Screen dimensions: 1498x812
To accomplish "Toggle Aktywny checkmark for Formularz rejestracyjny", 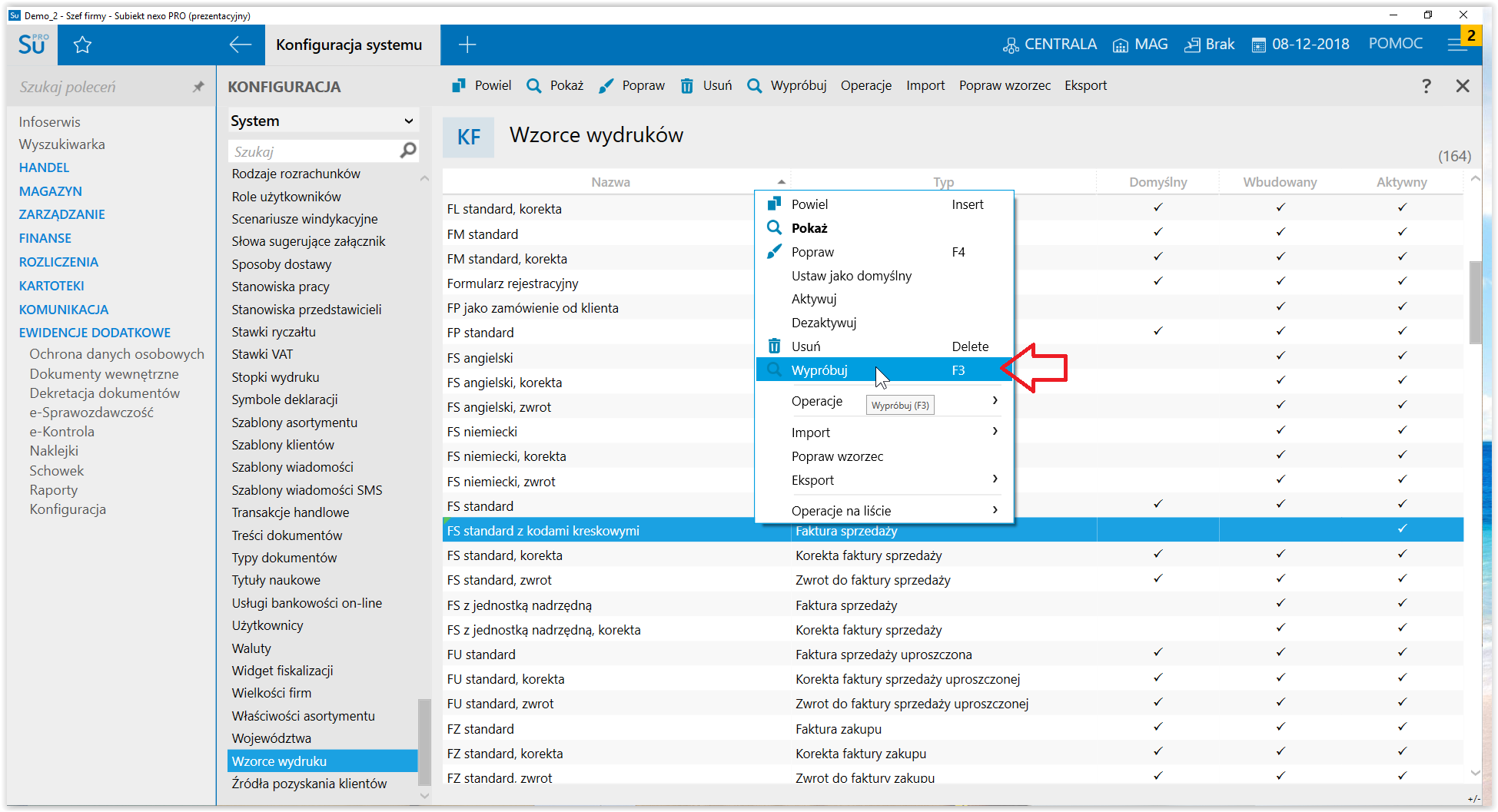I will [1402, 282].
